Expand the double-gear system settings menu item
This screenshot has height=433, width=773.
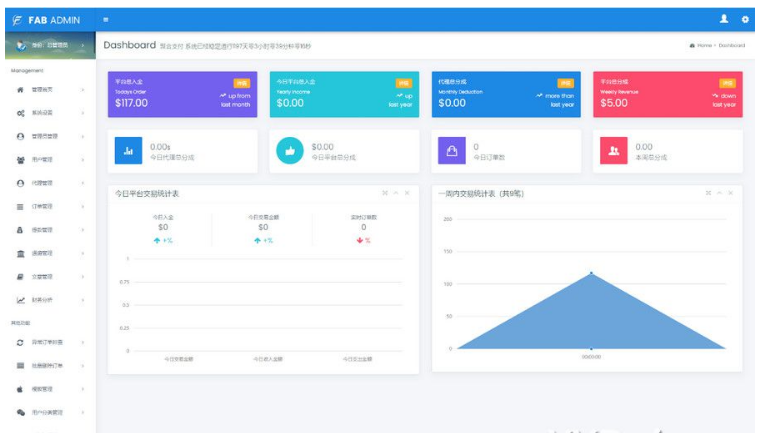pos(21,113)
